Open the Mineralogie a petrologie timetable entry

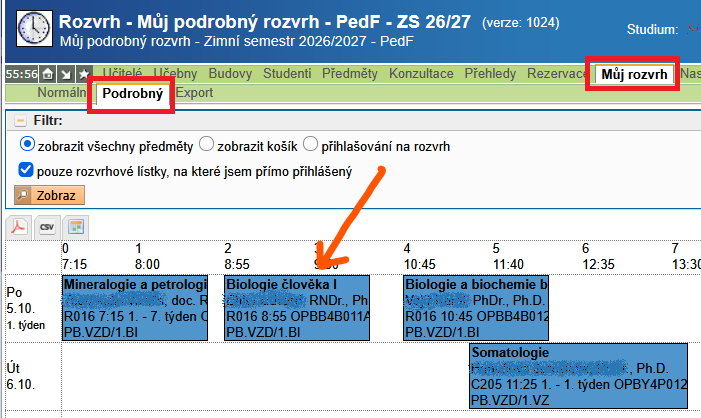pyautogui.click(x=135, y=308)
